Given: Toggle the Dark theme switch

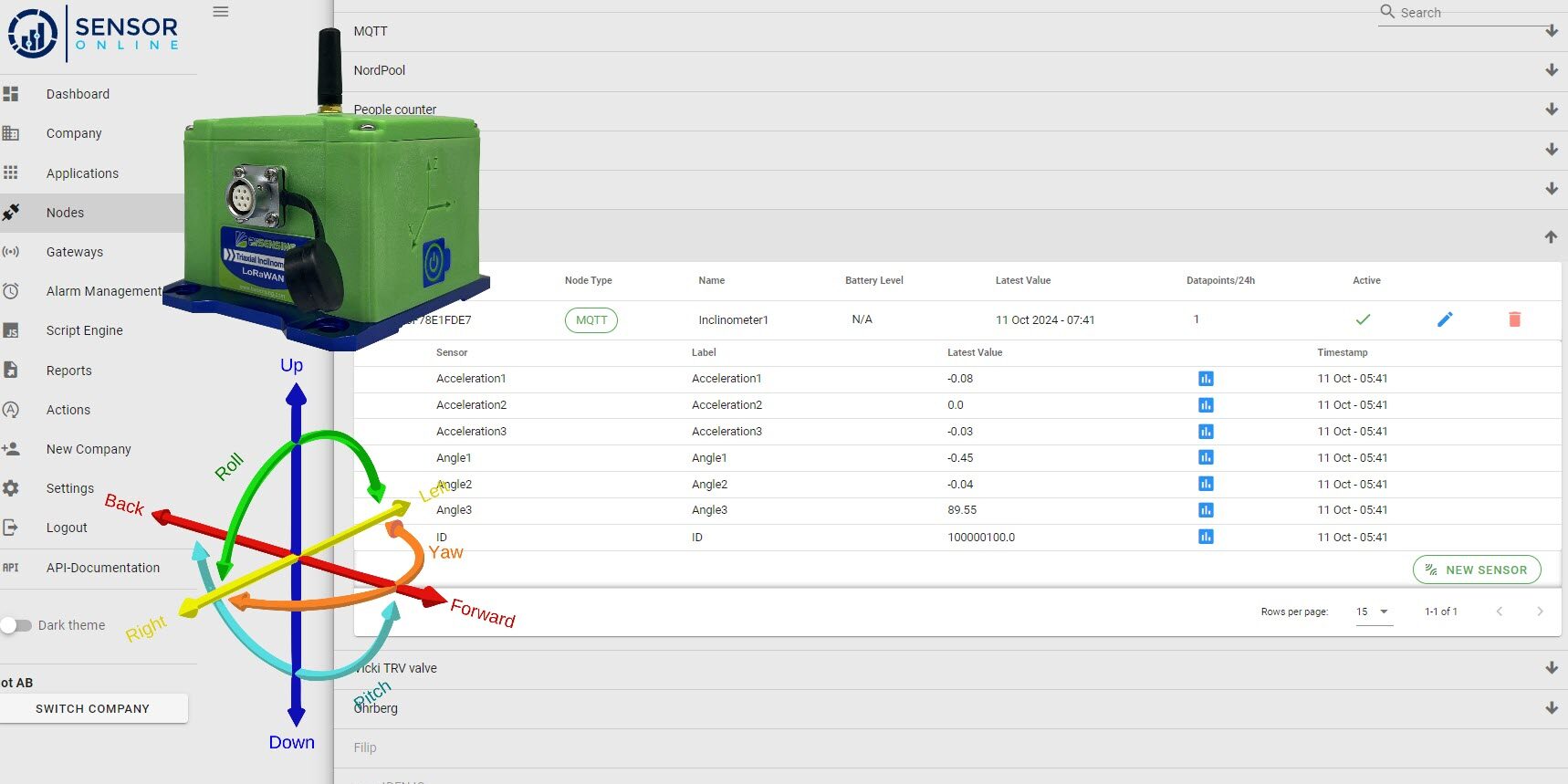Looking at the screenshot, I should [16, 625].
